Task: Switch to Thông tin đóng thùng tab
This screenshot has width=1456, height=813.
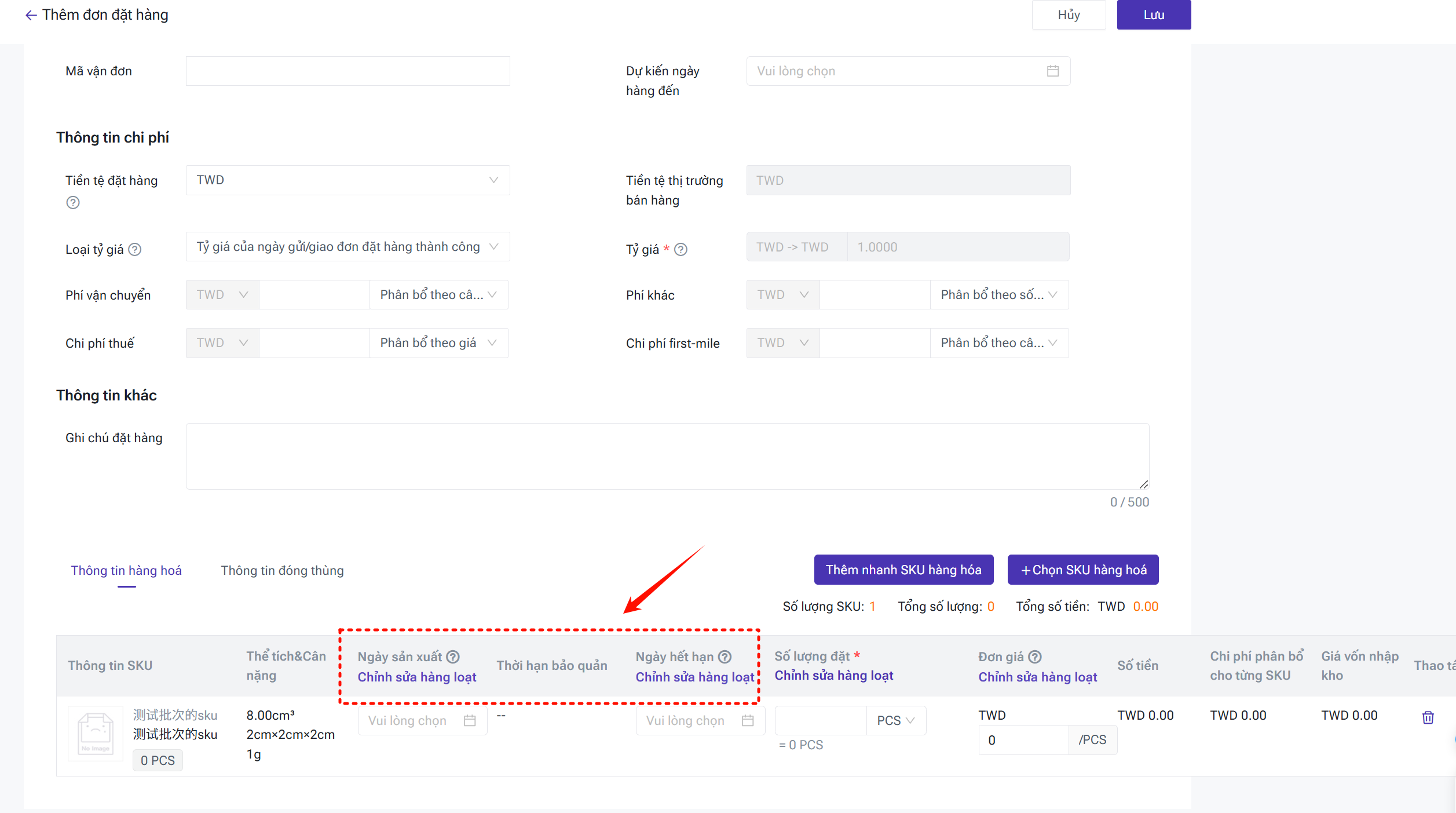Action: pyautogui.click(x=282, y=570)
